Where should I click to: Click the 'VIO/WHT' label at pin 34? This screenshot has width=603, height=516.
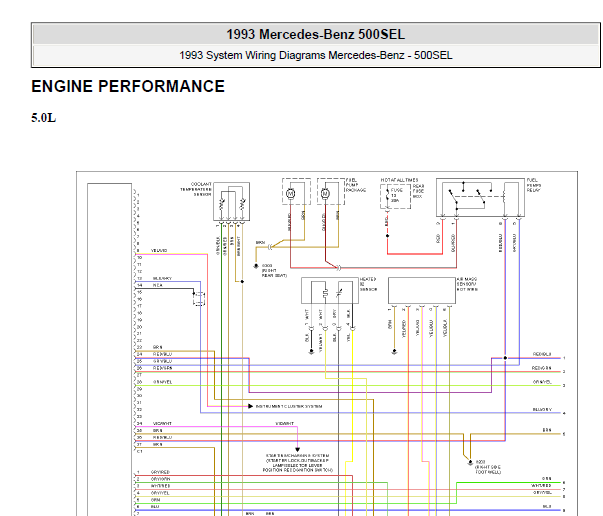tap(162, 423)
